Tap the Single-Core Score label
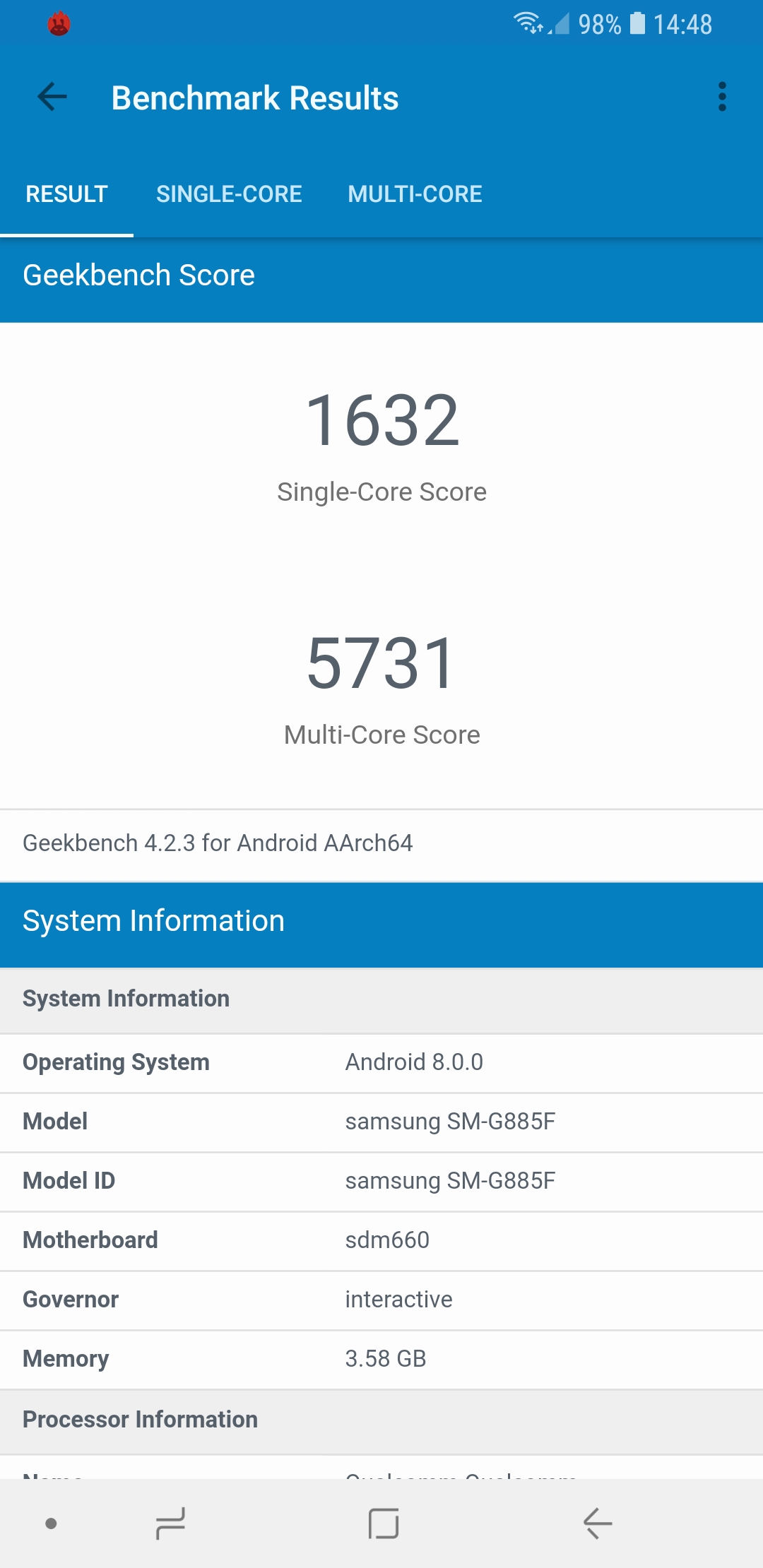The width and height of the screenshot is (763, 1568). point(381,492)
